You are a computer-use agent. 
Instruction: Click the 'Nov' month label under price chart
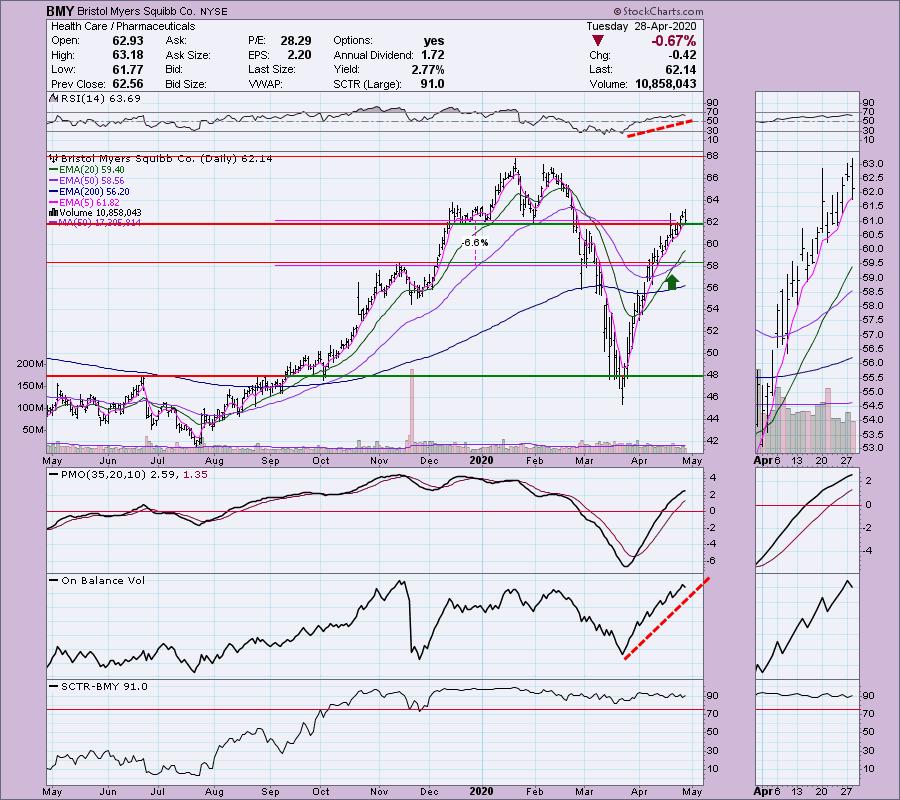click(379, 461)
